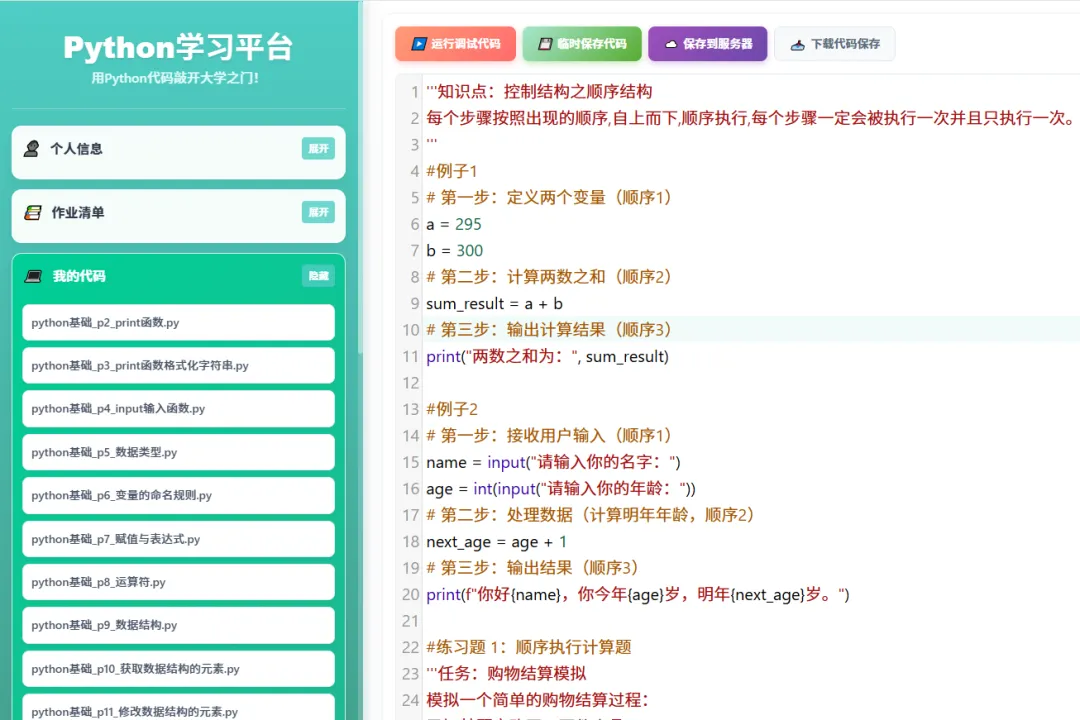Image resolution: width=1080 pixels, height=720 pixels.
Task: Open python基础_p7_赋值与表达式.py
Action: click(178, 539)
